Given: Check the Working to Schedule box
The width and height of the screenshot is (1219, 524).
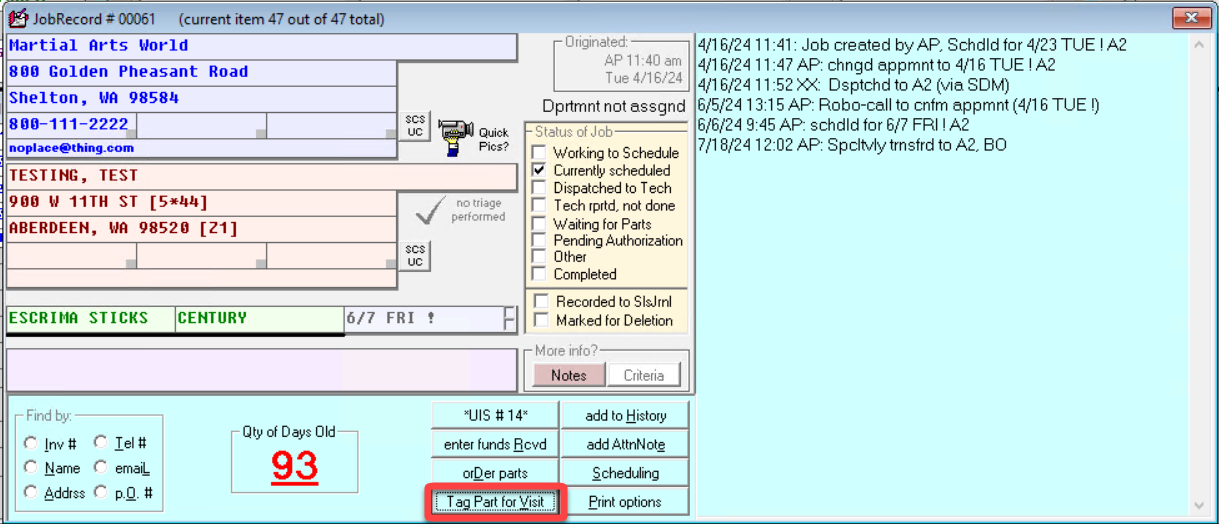Looking at the screenshot, I should pos(540,153).
